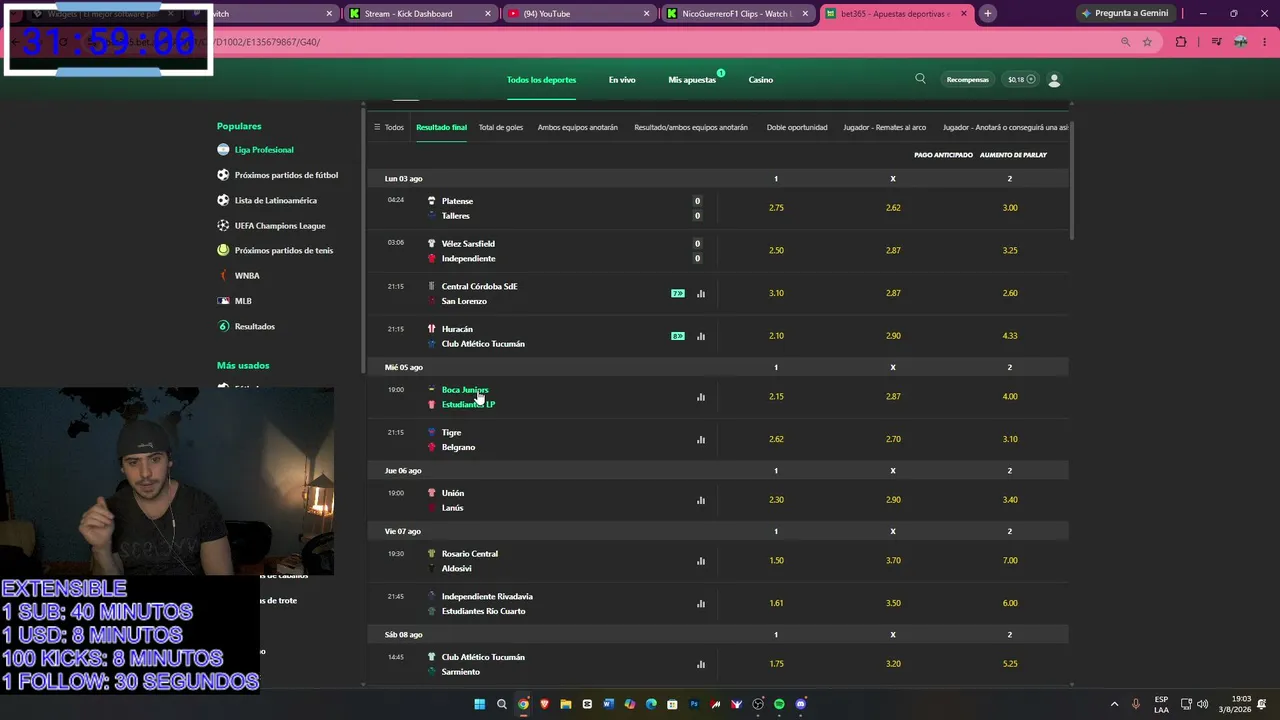Close the bet365 browser tab

pos(964,14)
